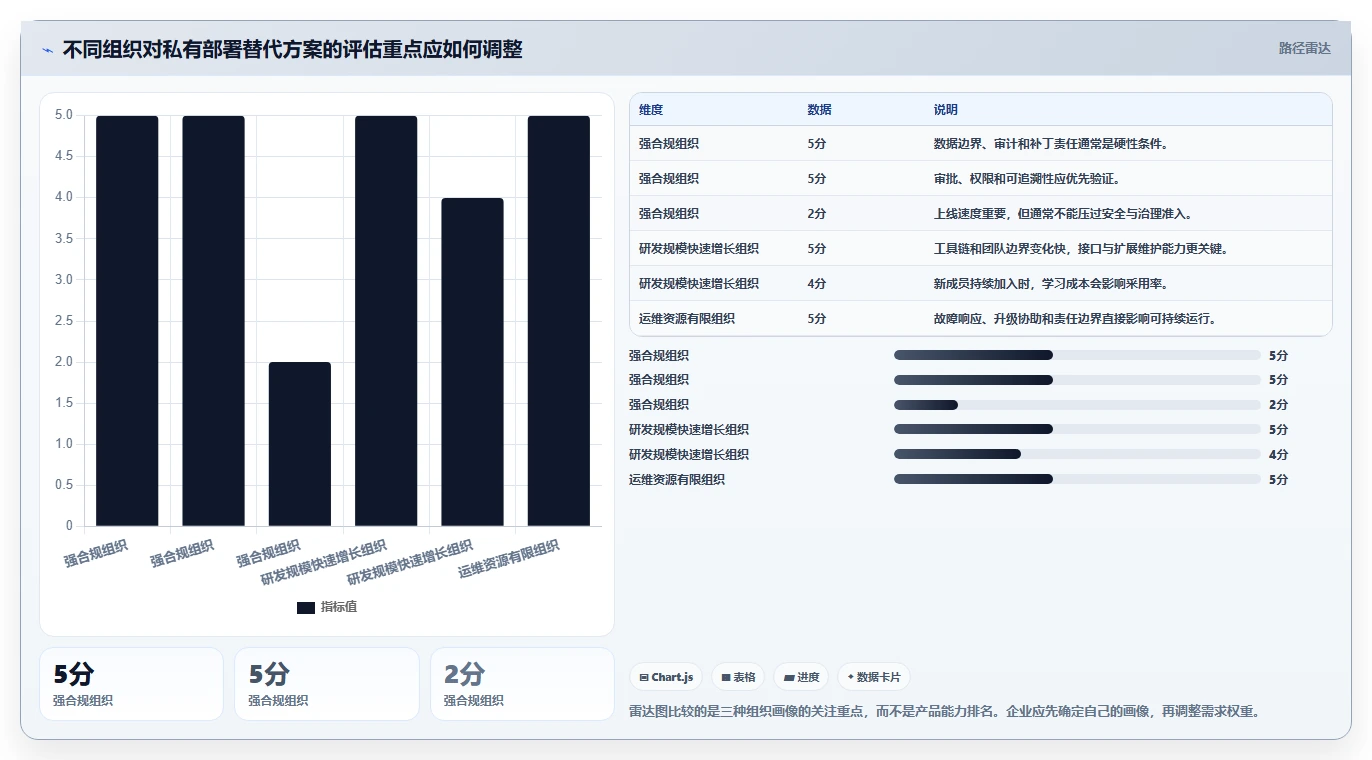This screenshot has height=760, width=1372.
Task: Click the 维度 column header
Action: (x=651, y=110)
